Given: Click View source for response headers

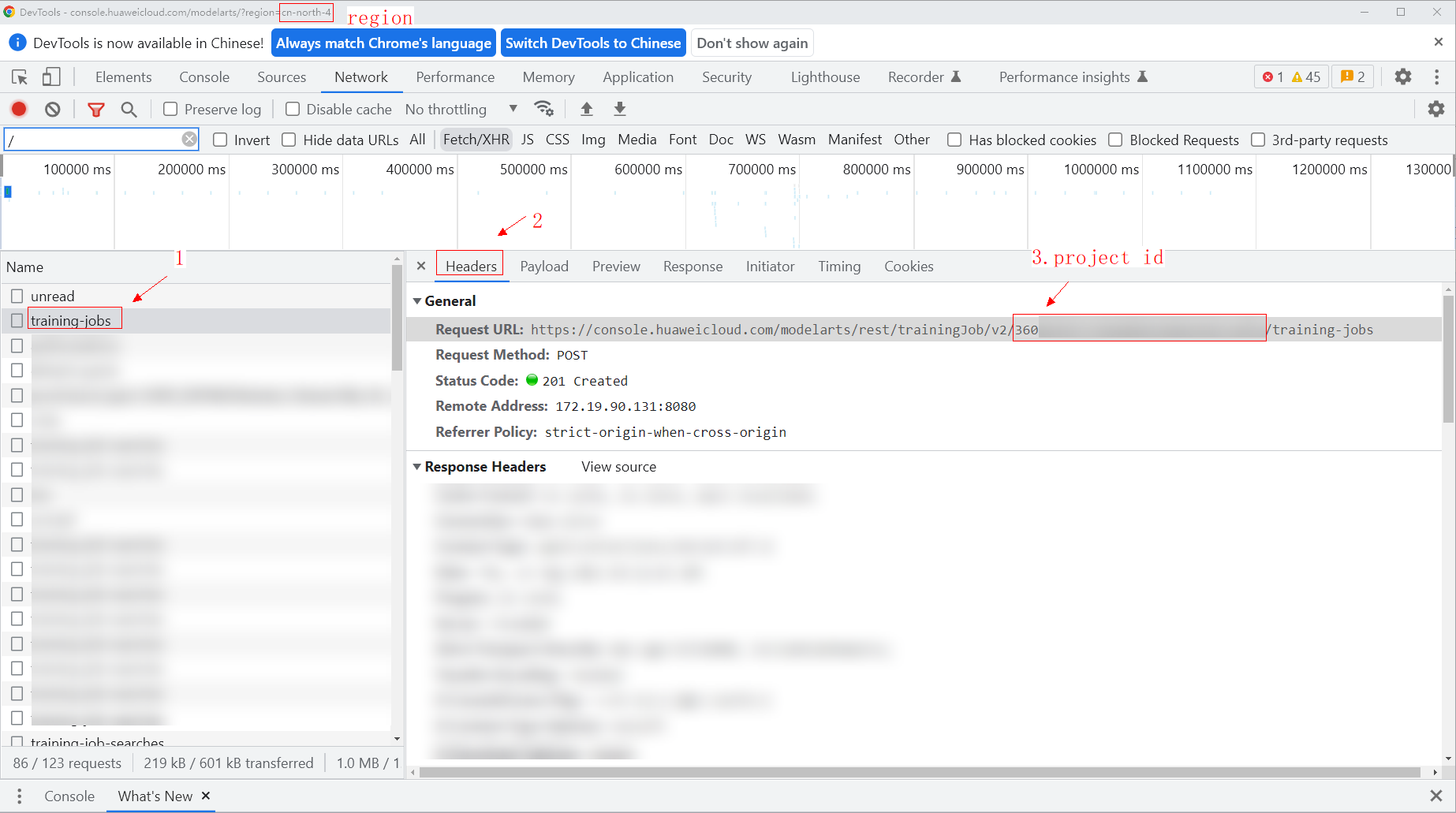Looking at the screenshot, I should point(618,466).
